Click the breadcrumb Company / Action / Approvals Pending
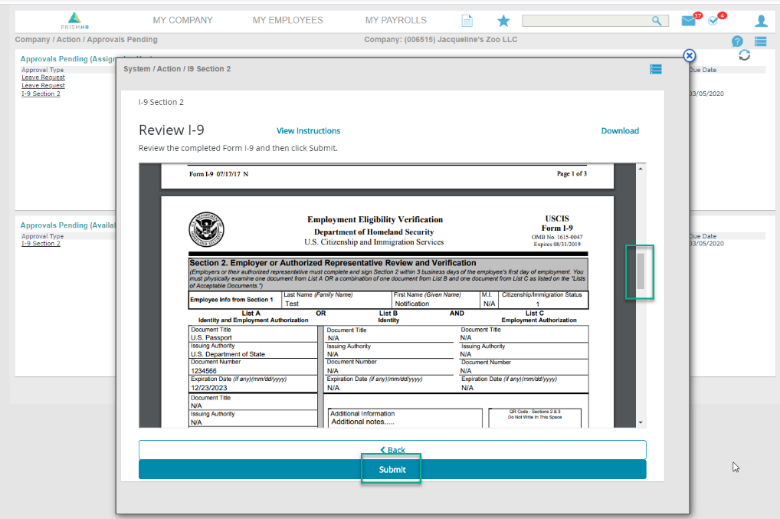The width and height of the screenshot is (780, 519). click(x=86, y=39)
